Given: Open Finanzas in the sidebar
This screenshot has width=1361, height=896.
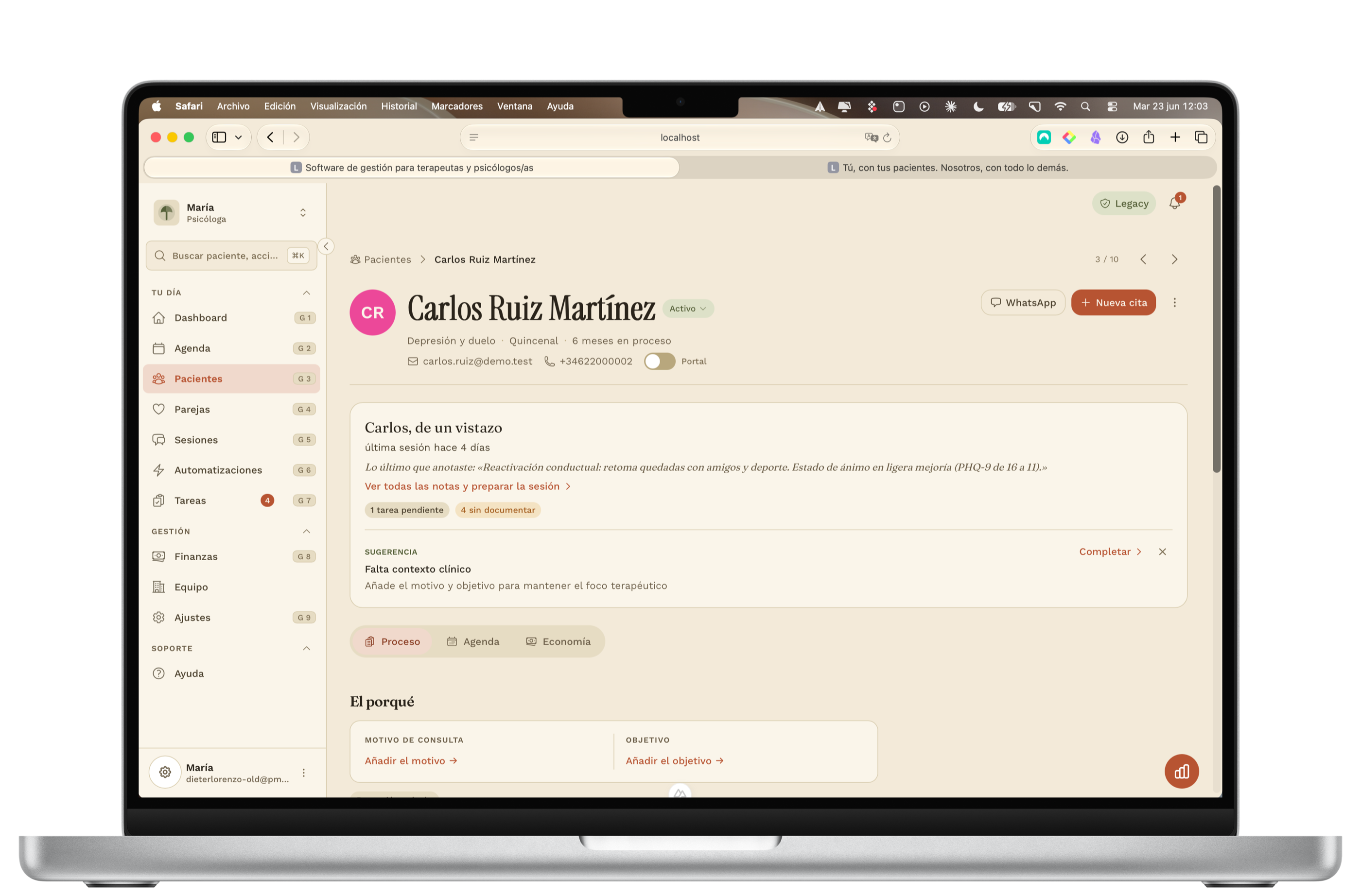Looking at the screenshot, I should (x=231, y=556).
